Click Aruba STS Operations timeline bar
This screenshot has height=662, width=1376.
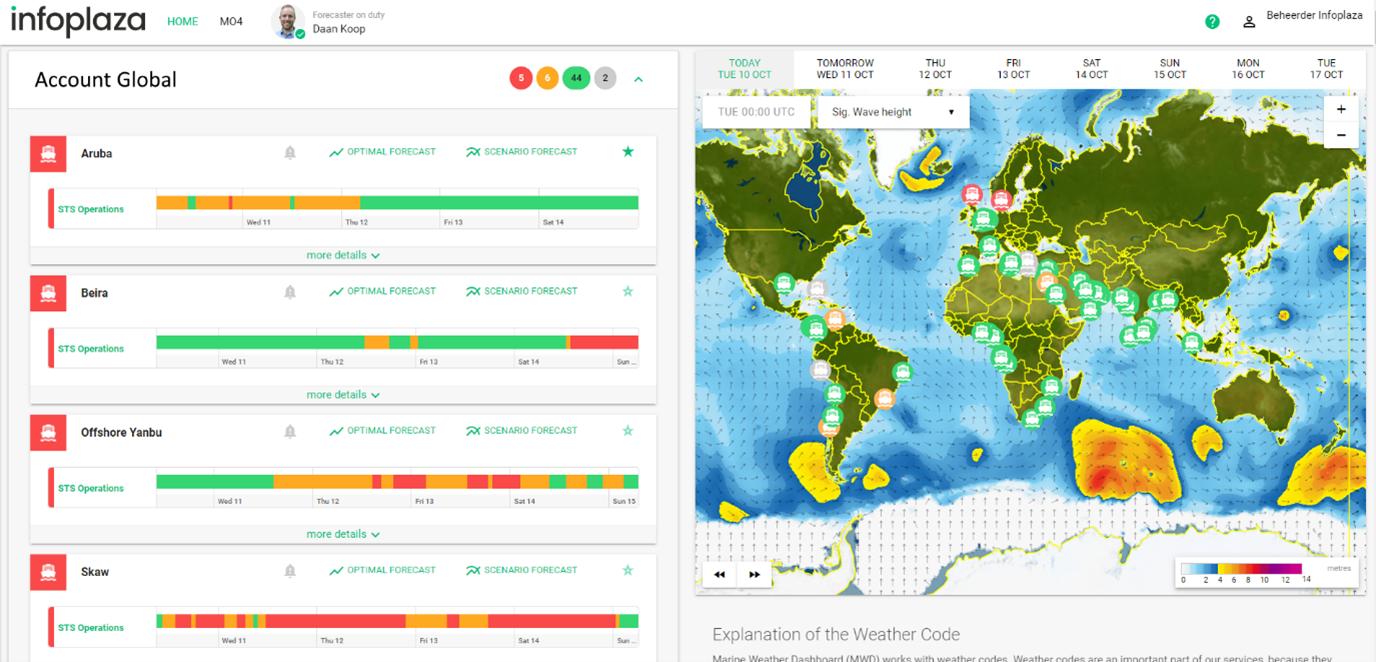coord(397,203)
